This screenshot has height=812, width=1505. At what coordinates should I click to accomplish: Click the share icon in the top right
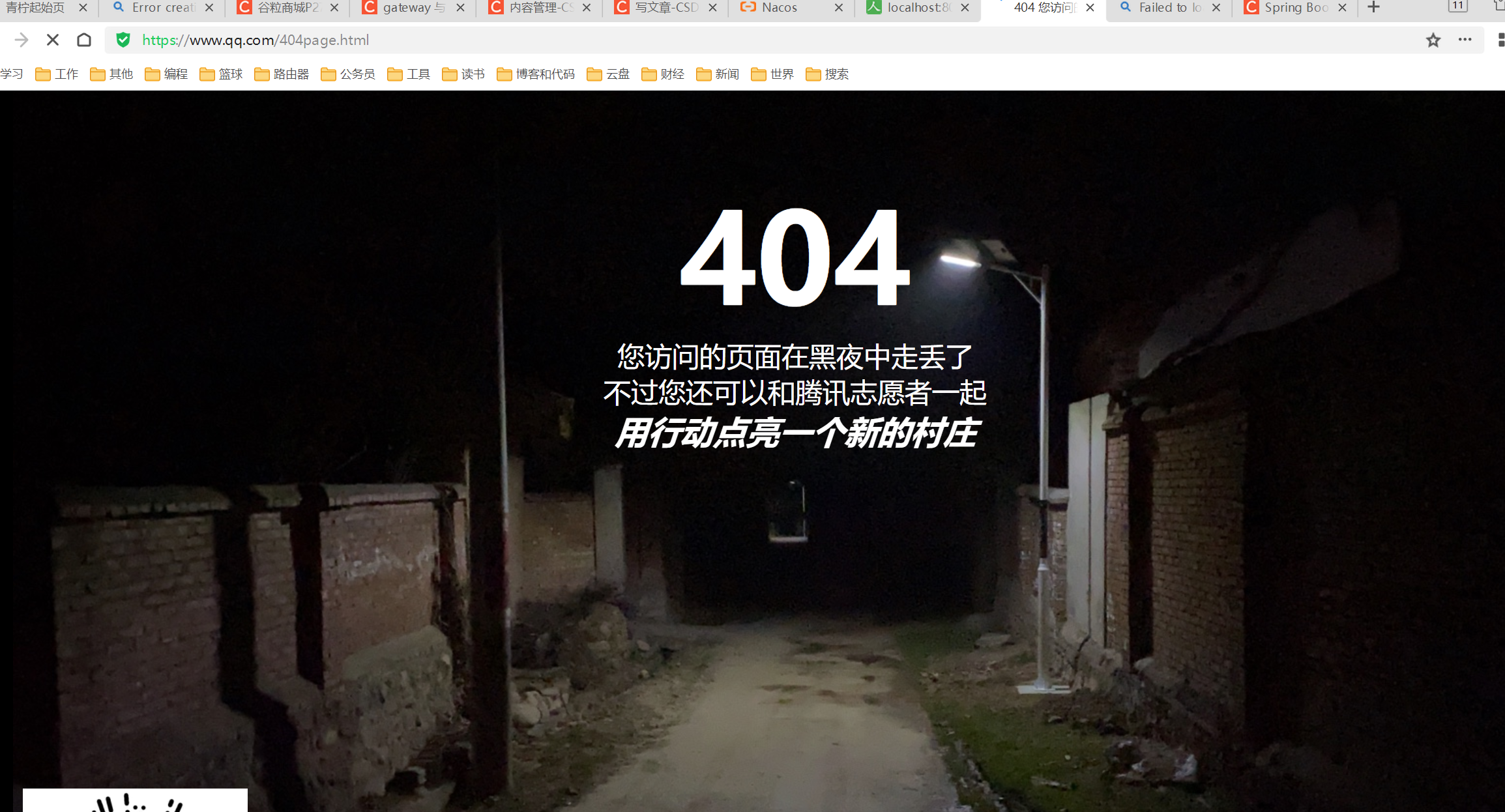1498,7
